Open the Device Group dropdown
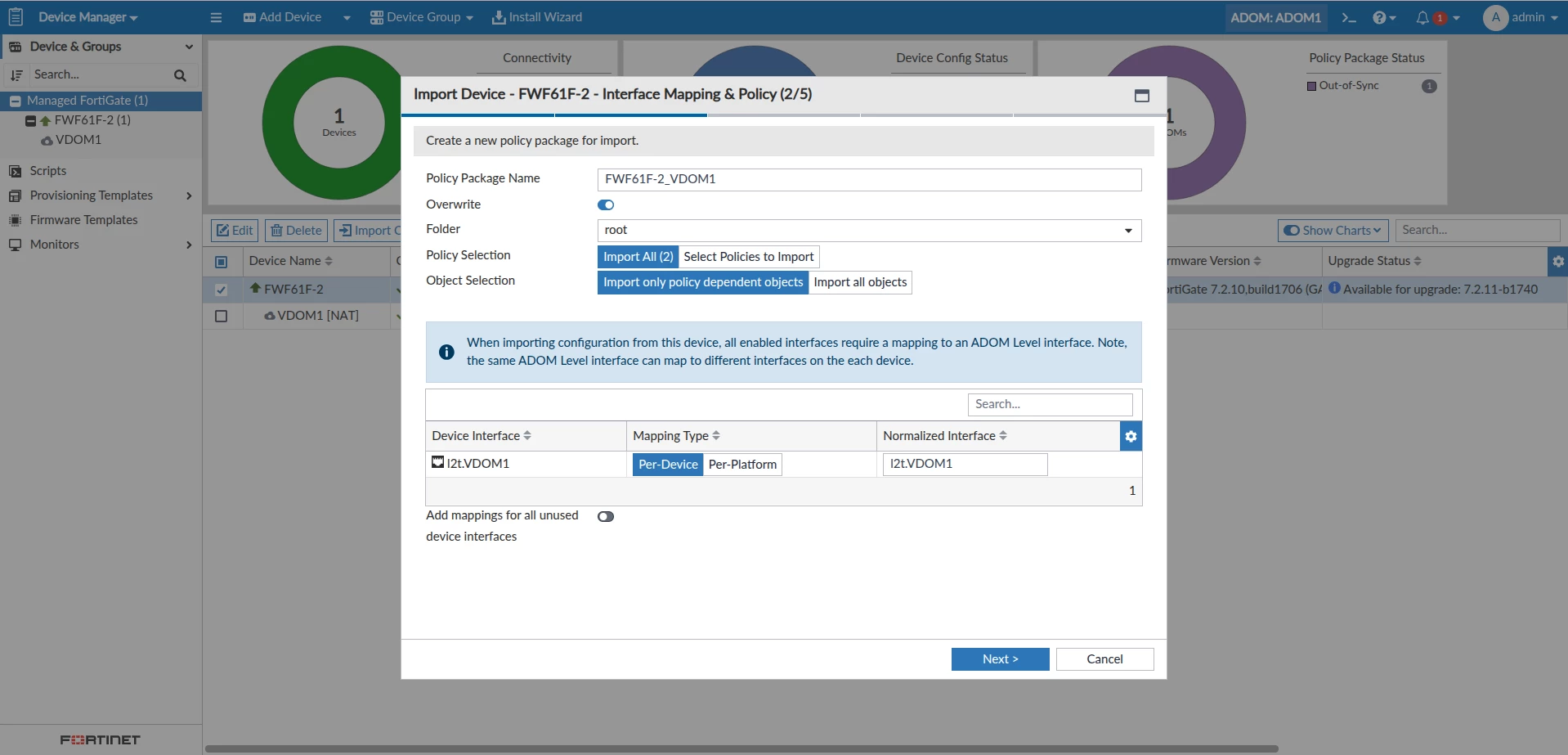Viewport: 1568px width, 755px height. [x=422, y=17]
